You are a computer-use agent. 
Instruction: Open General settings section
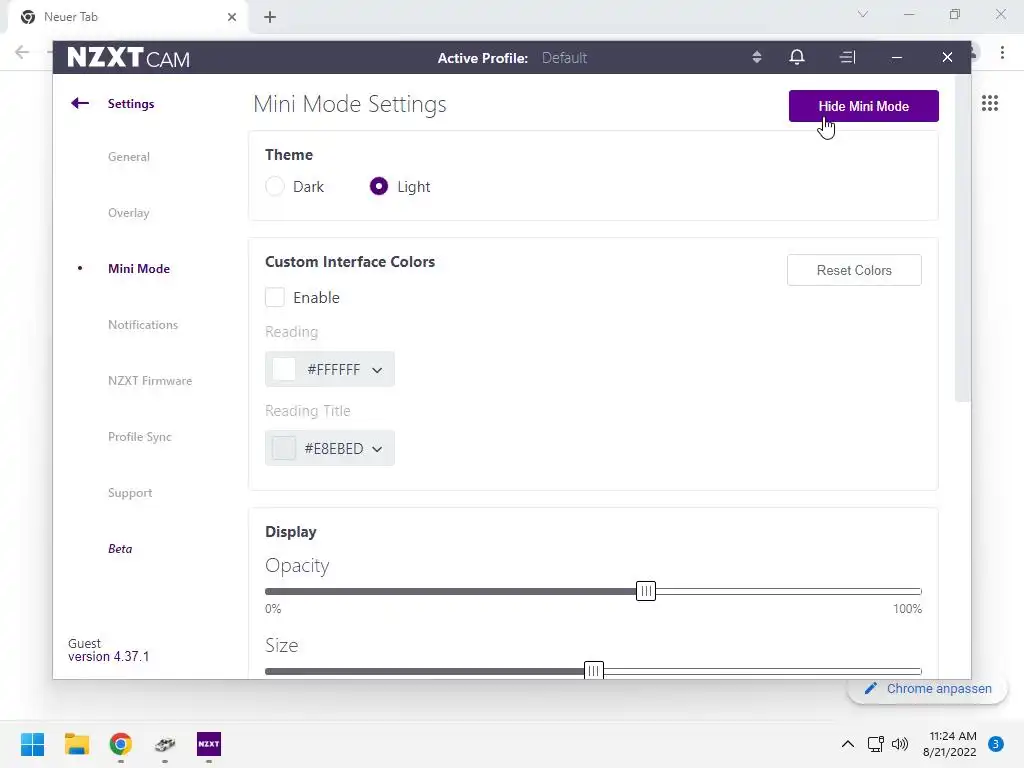point(129,157)
